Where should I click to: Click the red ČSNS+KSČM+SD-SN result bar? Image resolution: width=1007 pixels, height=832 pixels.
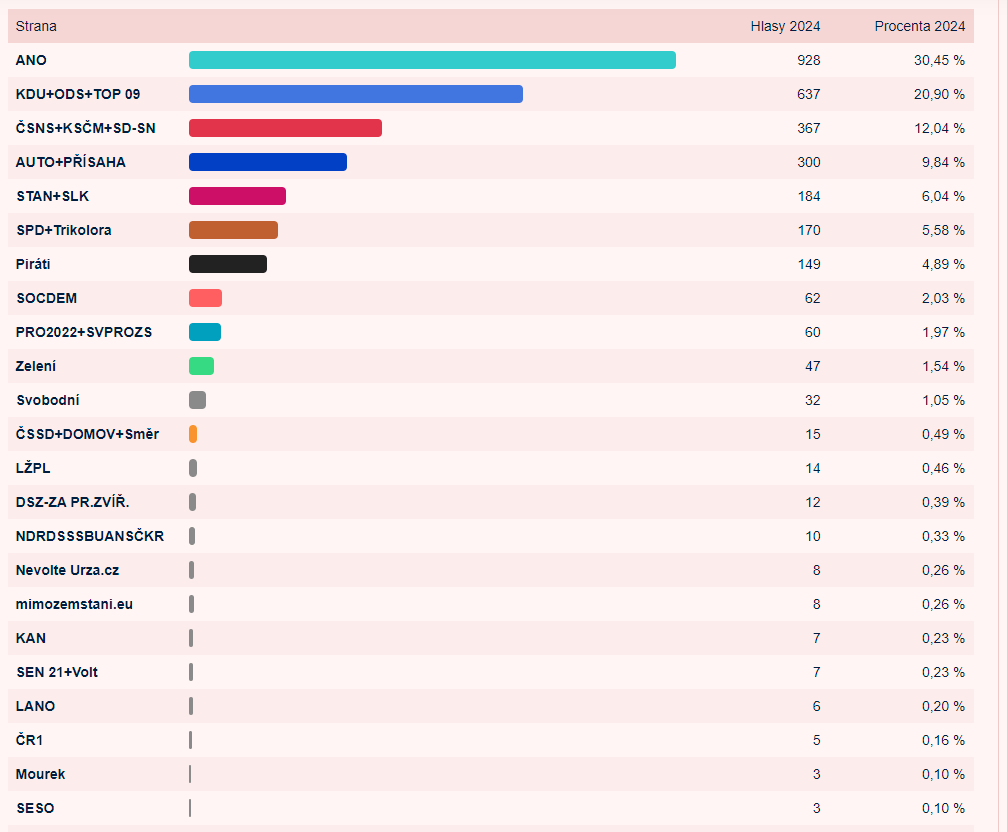point(285,128)
